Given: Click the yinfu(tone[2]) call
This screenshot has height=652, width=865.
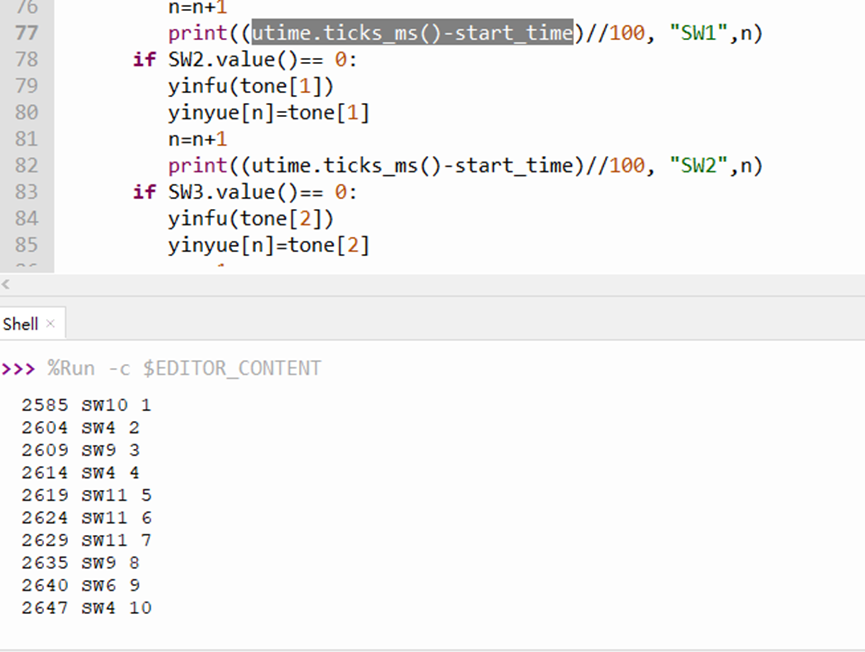Looking at the screenshot, I should [x=251, y=218].
